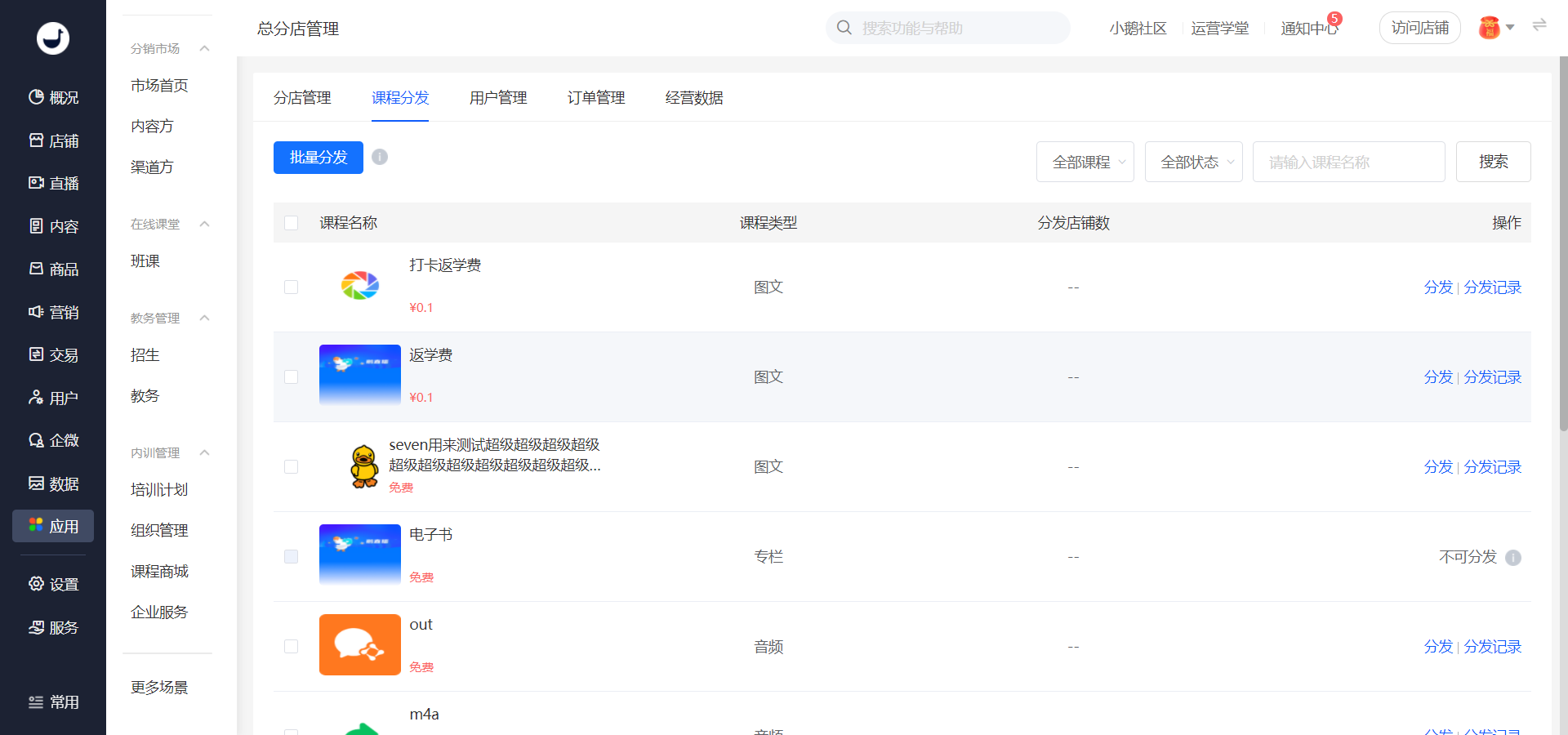Collapse the 教务管理 menu section

(x=205, y=318)
